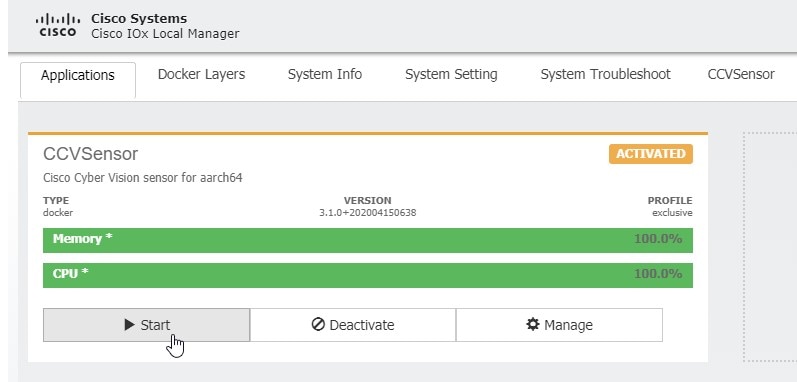Click the TYPE label
The image size is (797, 382).
56,201
